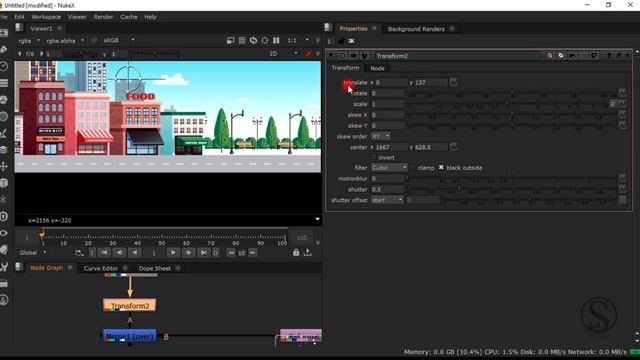Click the scale slider track

point(508,104)
